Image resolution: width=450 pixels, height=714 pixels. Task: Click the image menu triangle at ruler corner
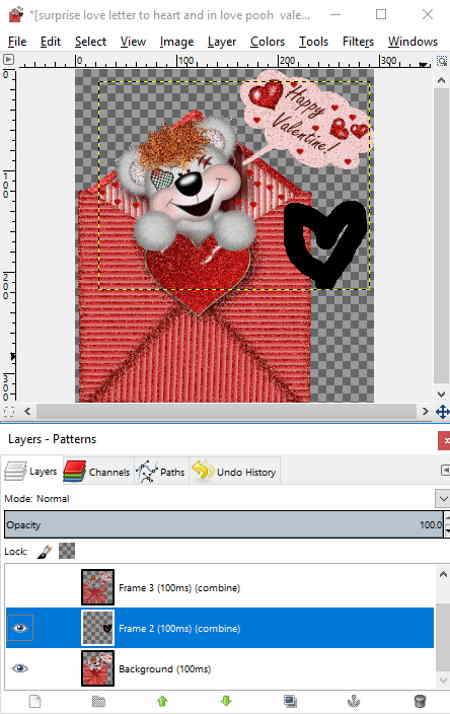[x=8, y=60]
